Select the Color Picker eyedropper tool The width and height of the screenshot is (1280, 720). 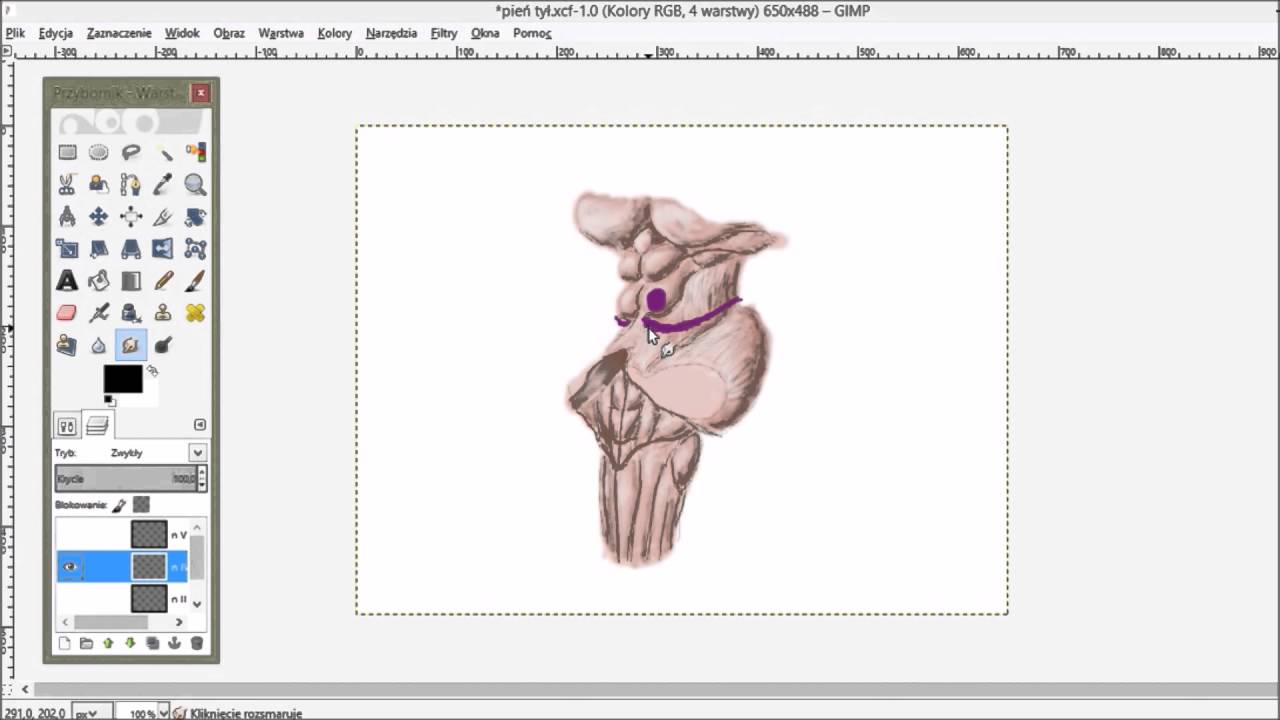click(x=163, y=184)
